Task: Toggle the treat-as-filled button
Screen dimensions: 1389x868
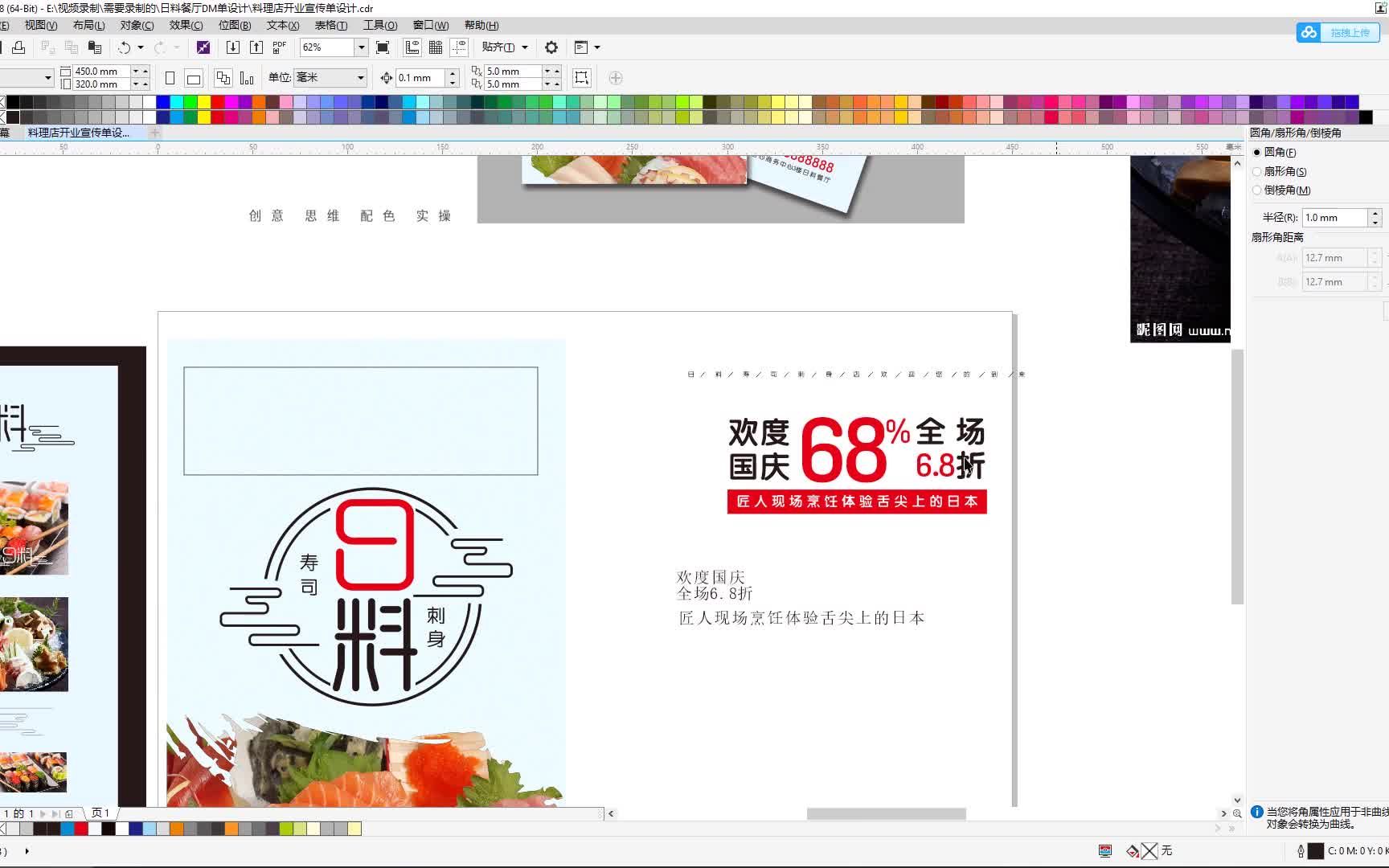Action: [x=581, y=78]
